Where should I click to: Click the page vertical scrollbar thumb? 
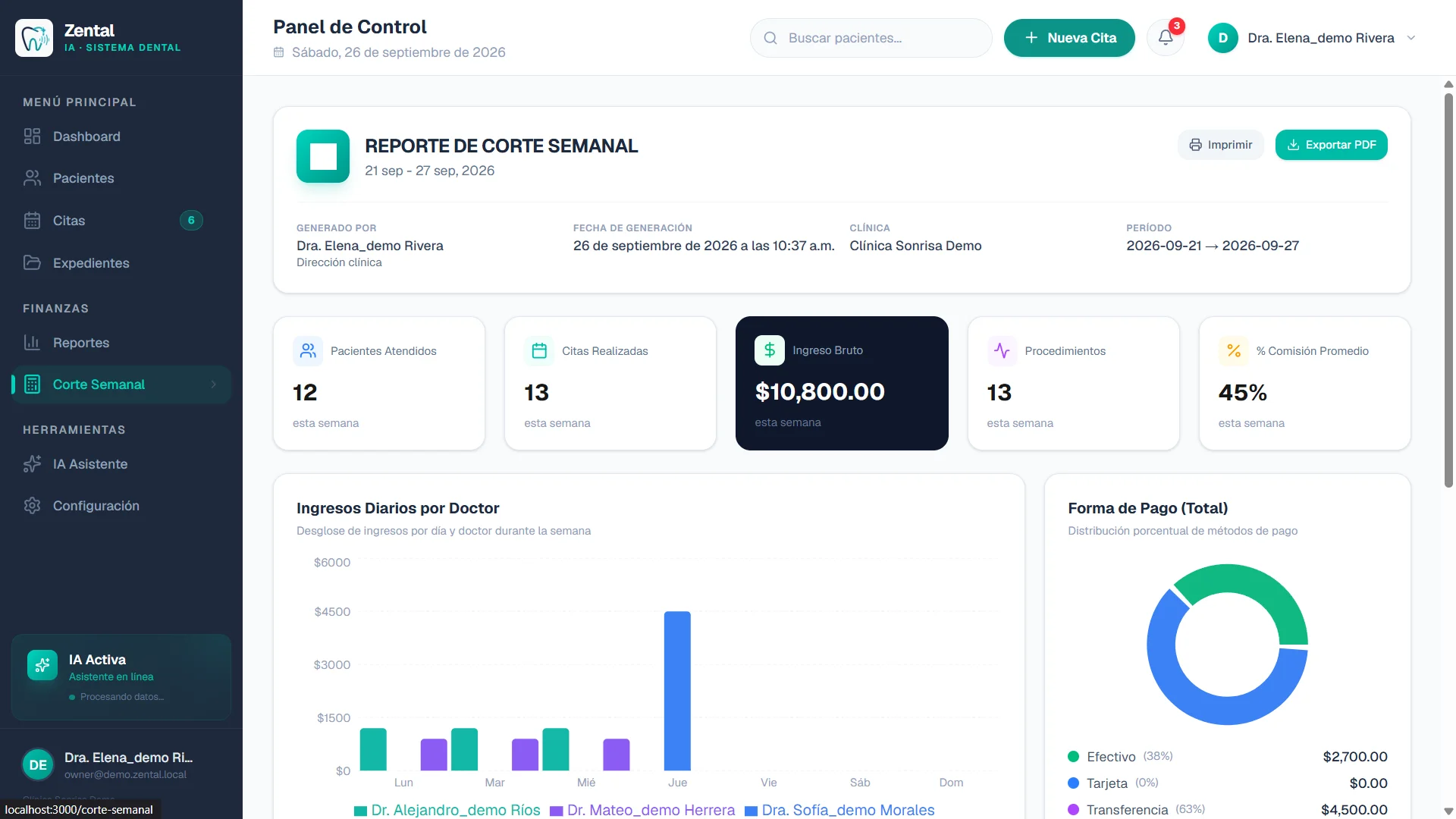tap(1448, 290)
